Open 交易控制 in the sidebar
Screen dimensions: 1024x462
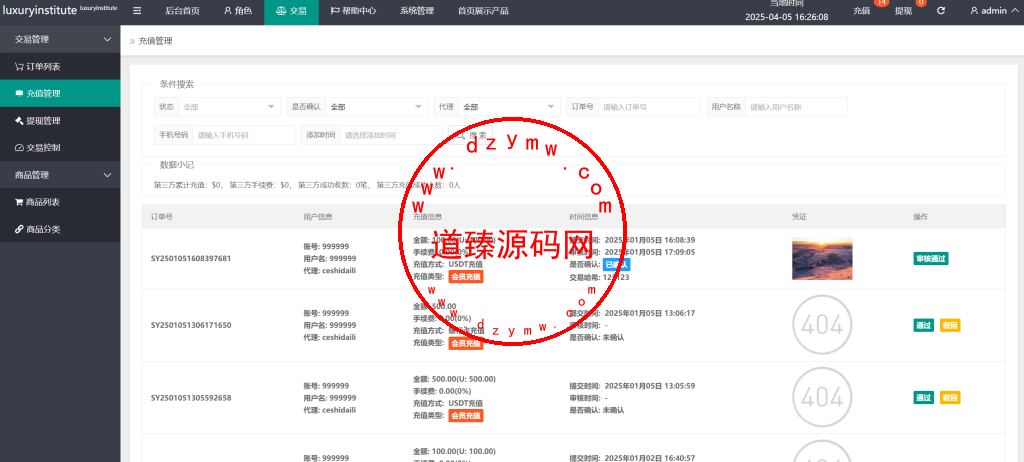coord(60,148)
